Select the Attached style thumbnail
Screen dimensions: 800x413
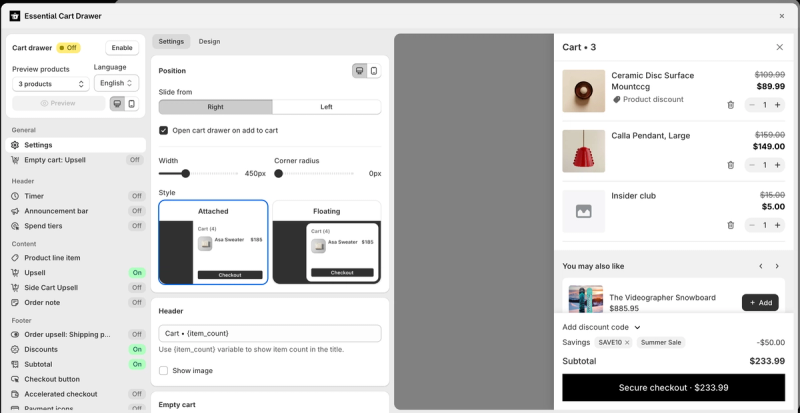213,242
